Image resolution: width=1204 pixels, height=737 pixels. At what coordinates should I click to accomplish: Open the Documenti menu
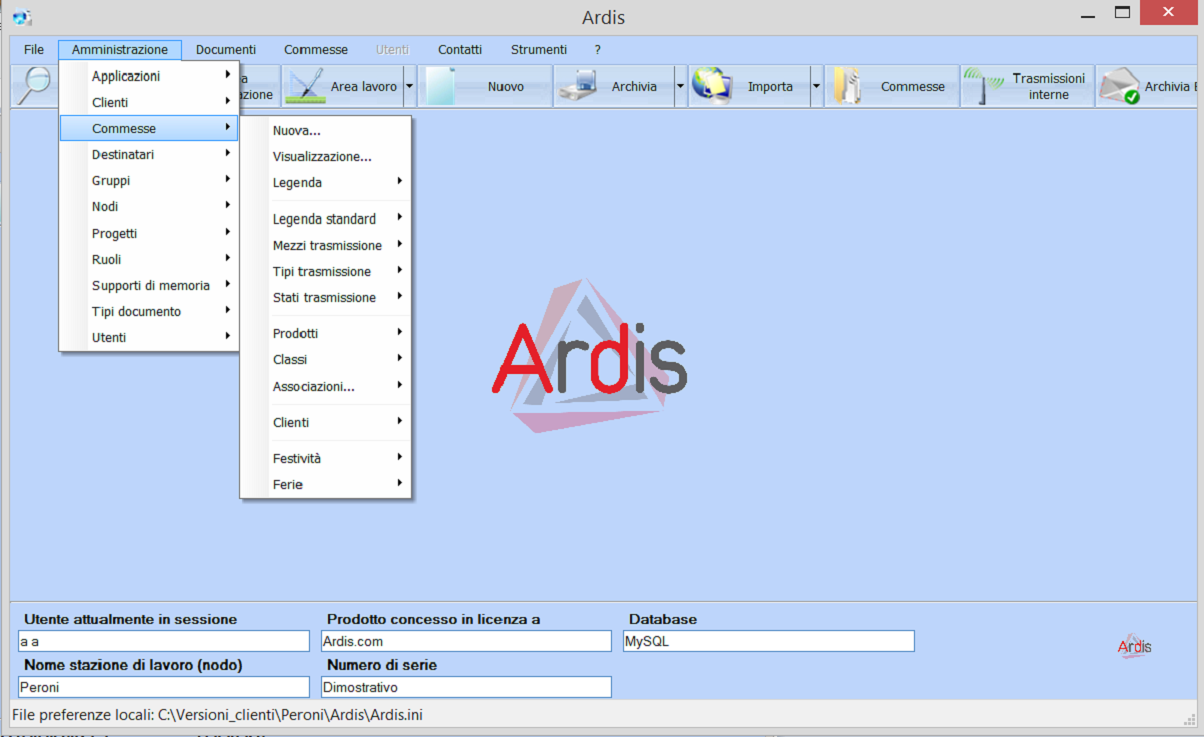point(226,49)
